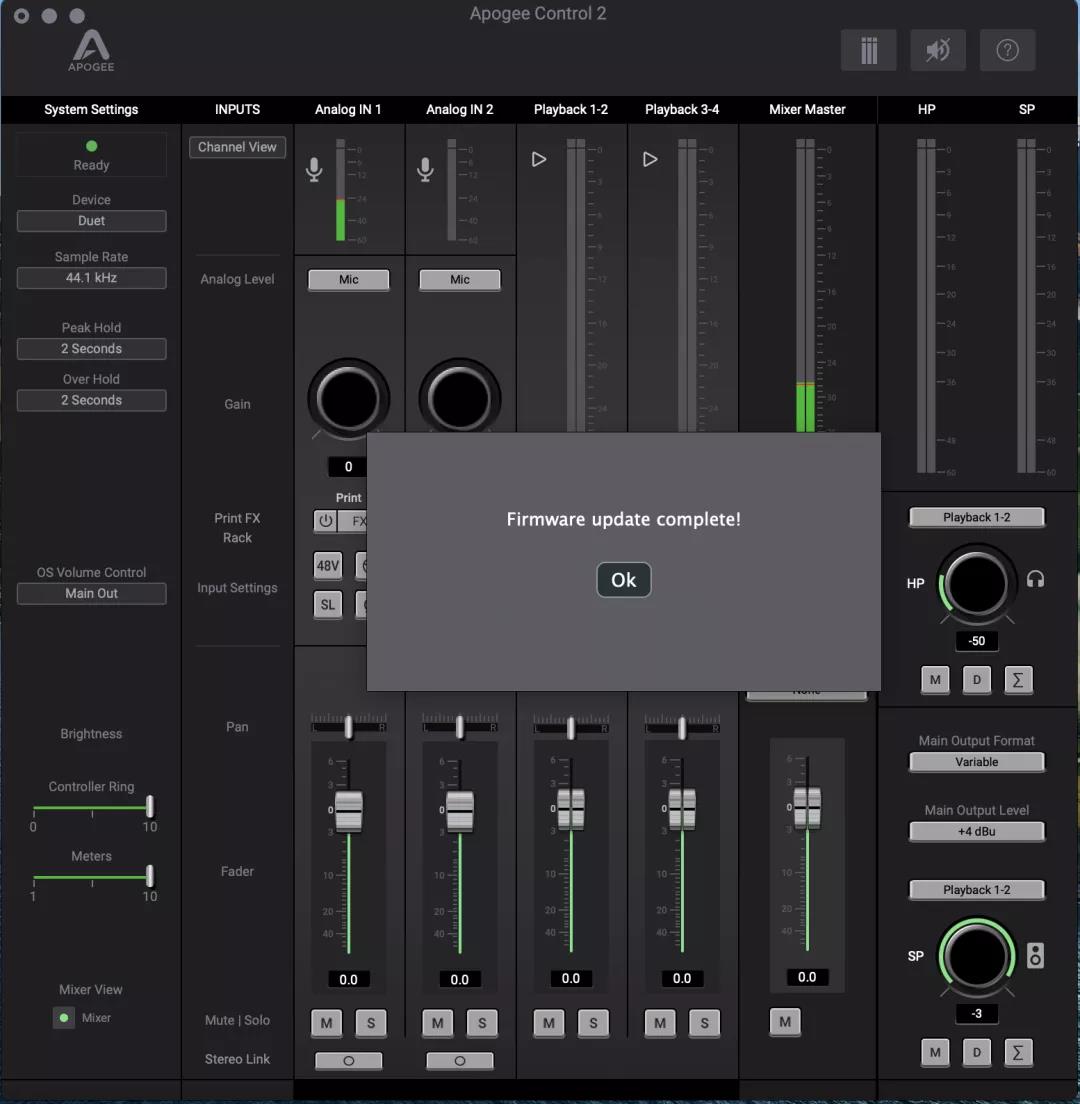Mute the HP headphone output
The width and height of the screenshot is (1080, 1104).
(x=935, y=680)
